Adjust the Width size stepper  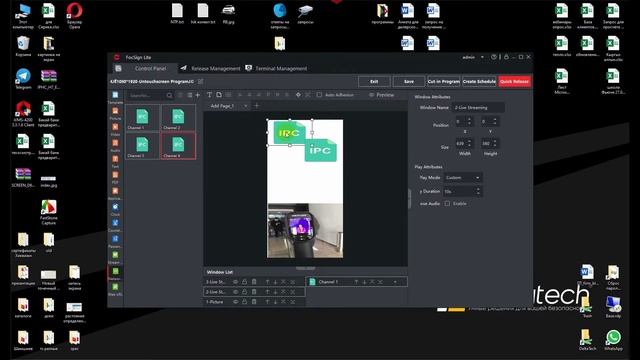pos(469,143)
